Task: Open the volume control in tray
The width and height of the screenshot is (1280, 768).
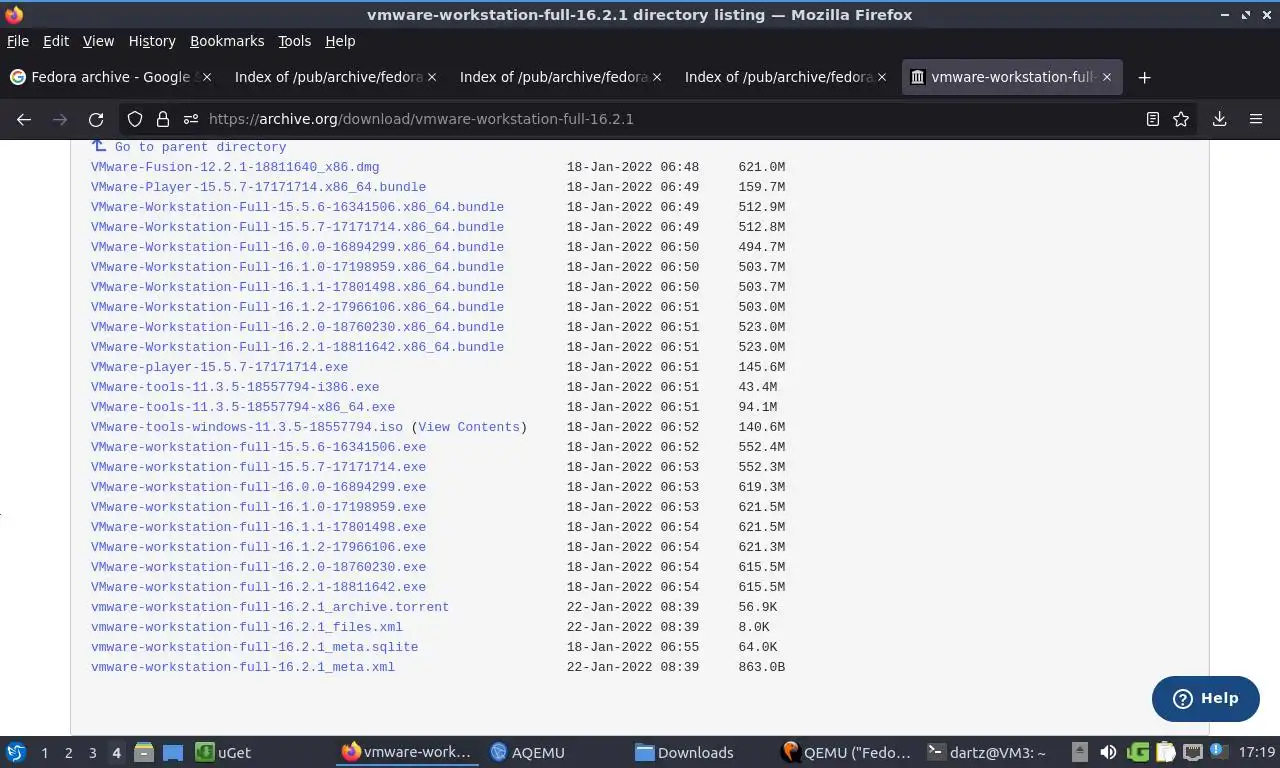Action: (1108, 752)
